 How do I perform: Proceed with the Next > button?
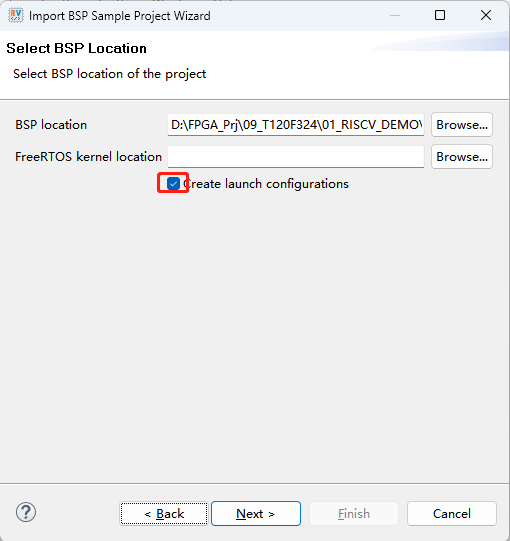[256, 514]
